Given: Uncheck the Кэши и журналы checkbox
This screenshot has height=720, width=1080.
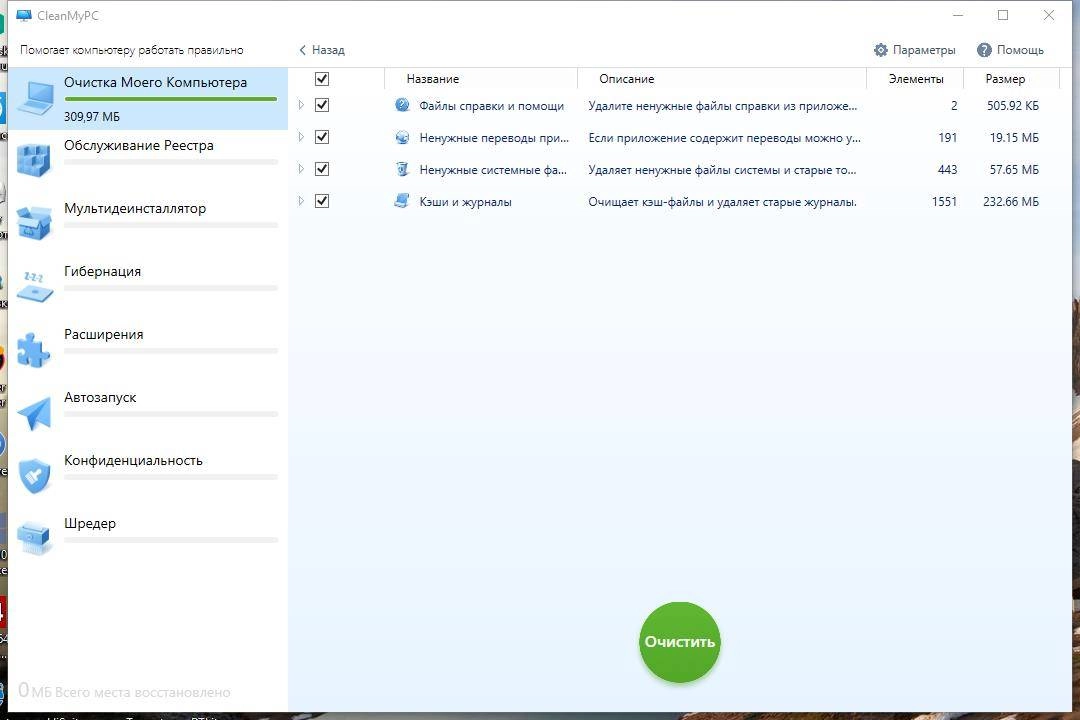Looking at the screenshot, I should pos(322,201).
